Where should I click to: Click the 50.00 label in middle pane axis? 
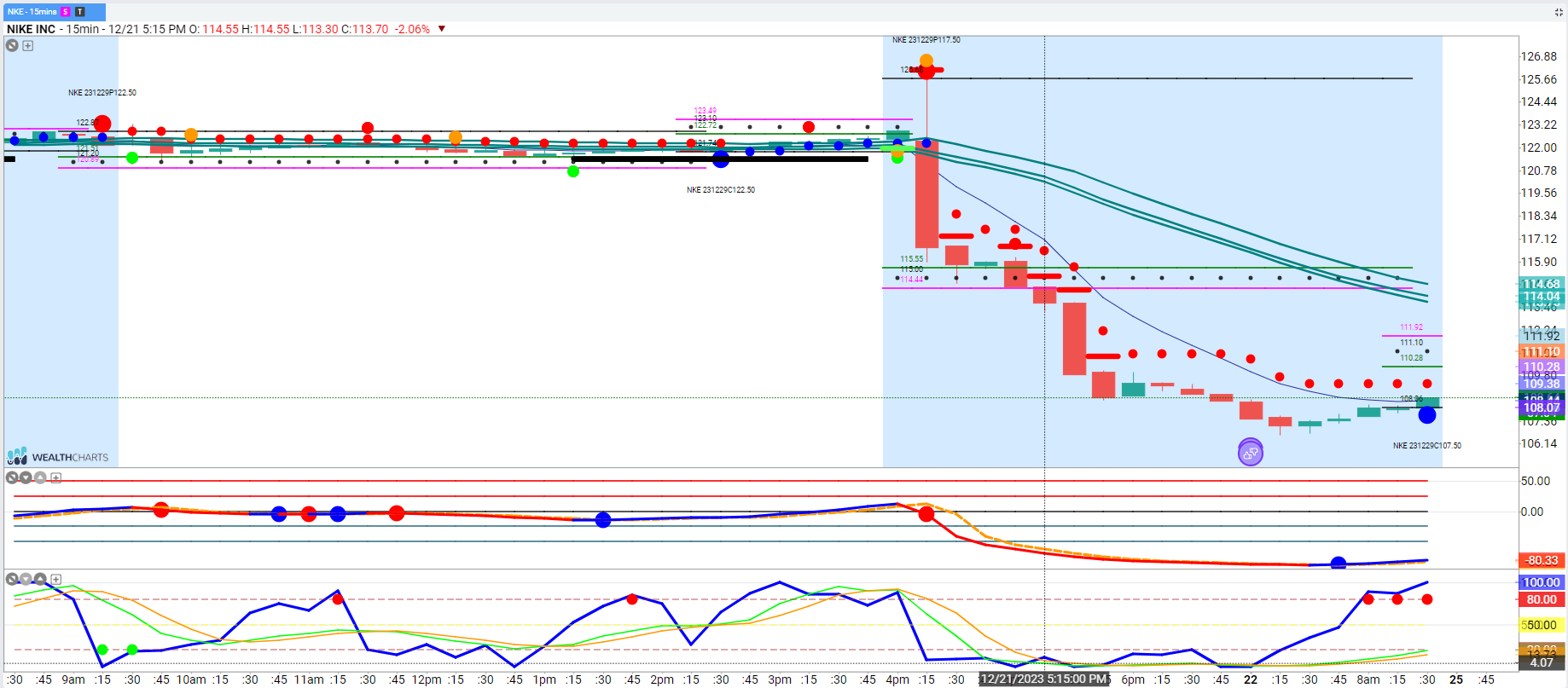(x=1536, y=481)
